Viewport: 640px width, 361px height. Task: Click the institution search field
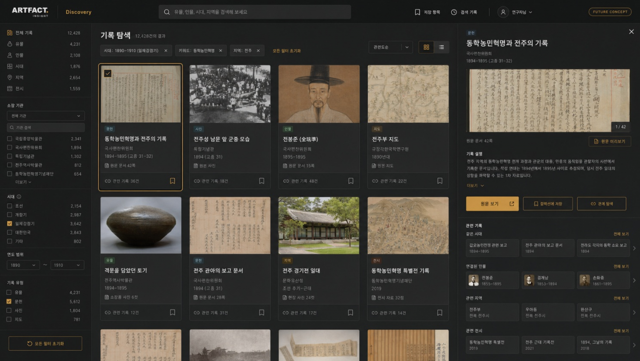click(x=46, y=128)
